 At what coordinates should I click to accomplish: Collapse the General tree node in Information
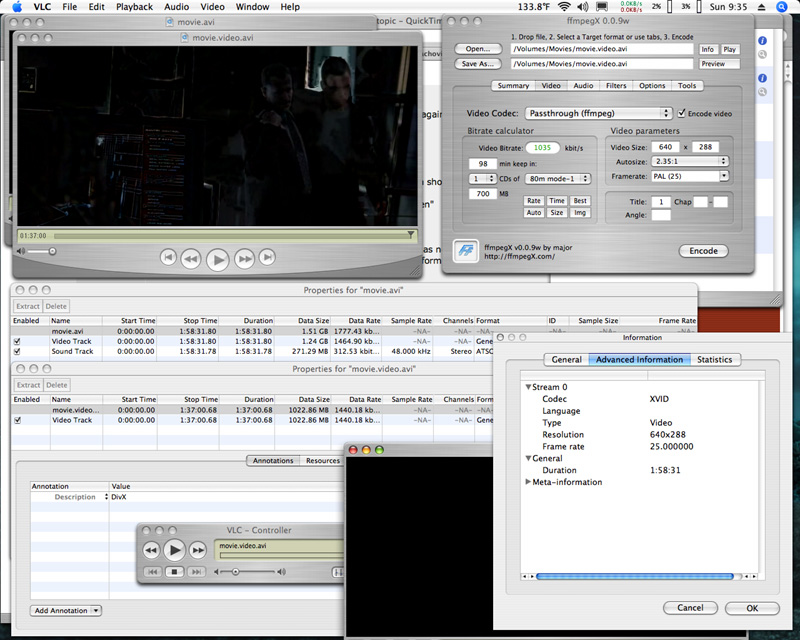point(529,458)
